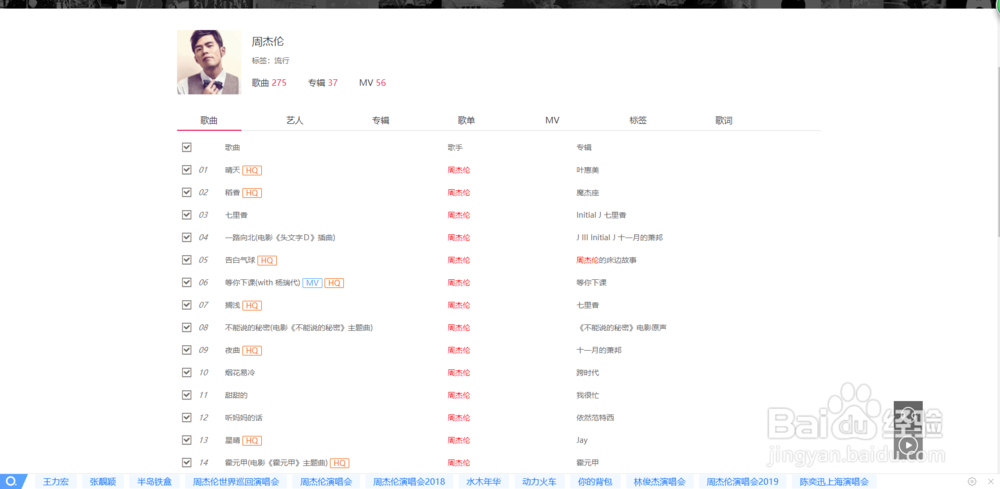Click the HQ badge next to 告白气球
The image size is (1000, 489).
(x=267, y=260)
